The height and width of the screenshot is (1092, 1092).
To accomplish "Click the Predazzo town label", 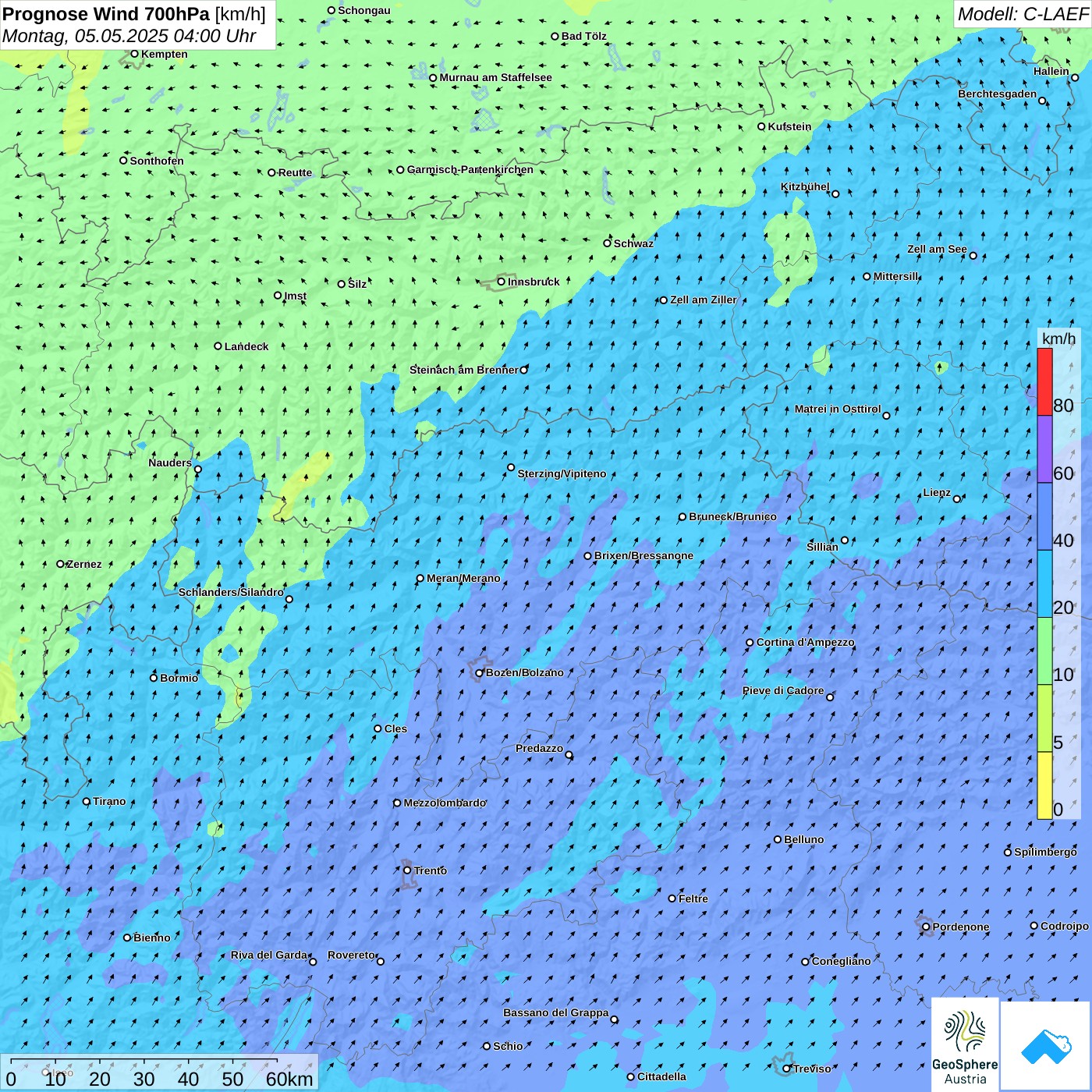I will 539,748.
